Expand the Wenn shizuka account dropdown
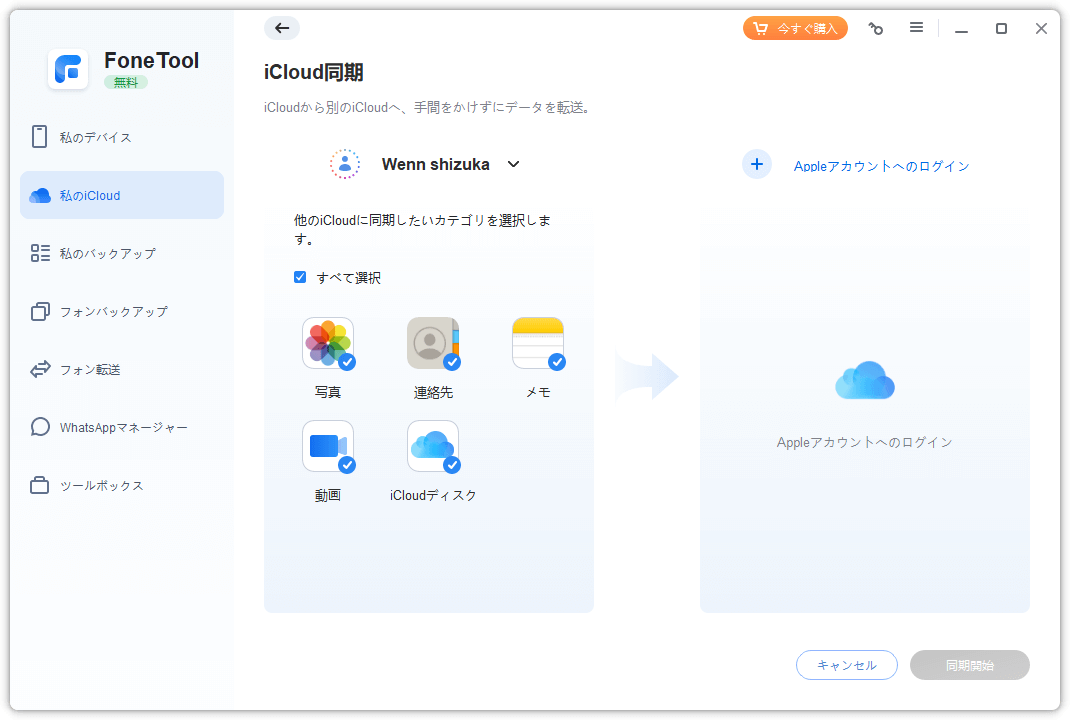The height and width of the screenshot is (720, 1070). [x=513, y=164]
